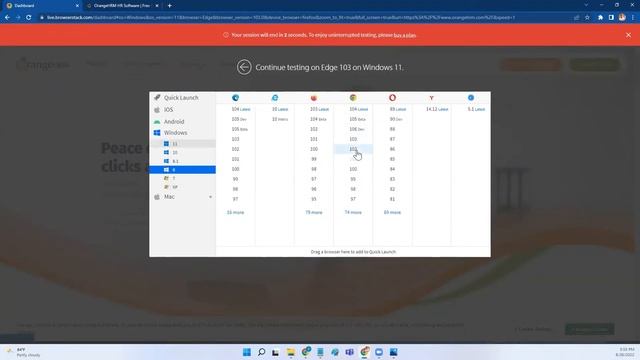Launch Safari 5.1 Latest
Image resolution: width=640 pixels, height=360 pixels.
(476, 109)
